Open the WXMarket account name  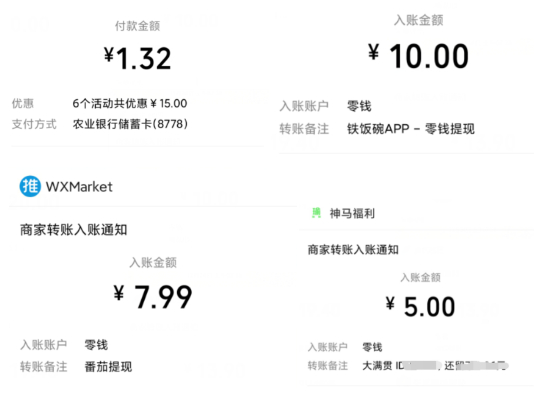pos(79,187)
